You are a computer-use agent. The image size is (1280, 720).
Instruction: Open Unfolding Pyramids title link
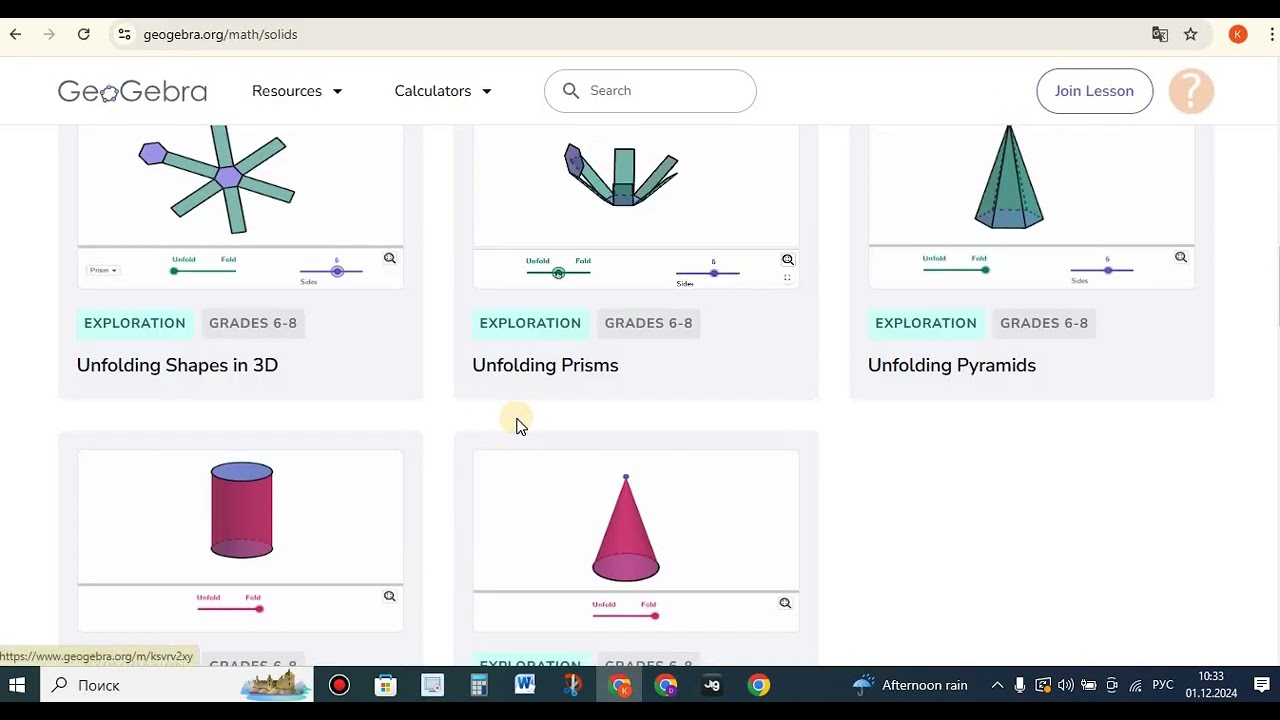(x=951, y=365)
